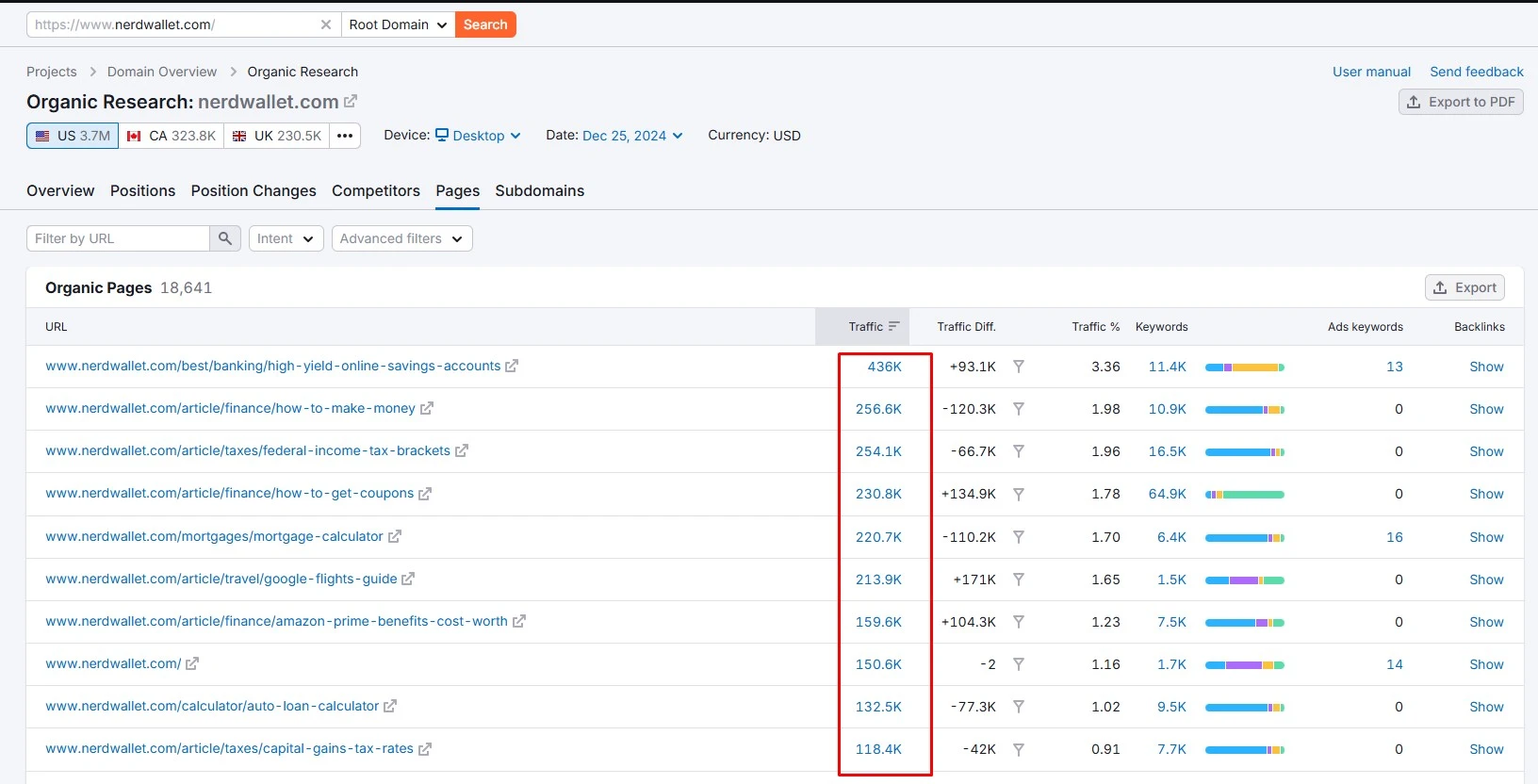Viewport: 1538px width, 784px height.
Task: Select the US 3.7M database toggle
Action: (73, 136)
